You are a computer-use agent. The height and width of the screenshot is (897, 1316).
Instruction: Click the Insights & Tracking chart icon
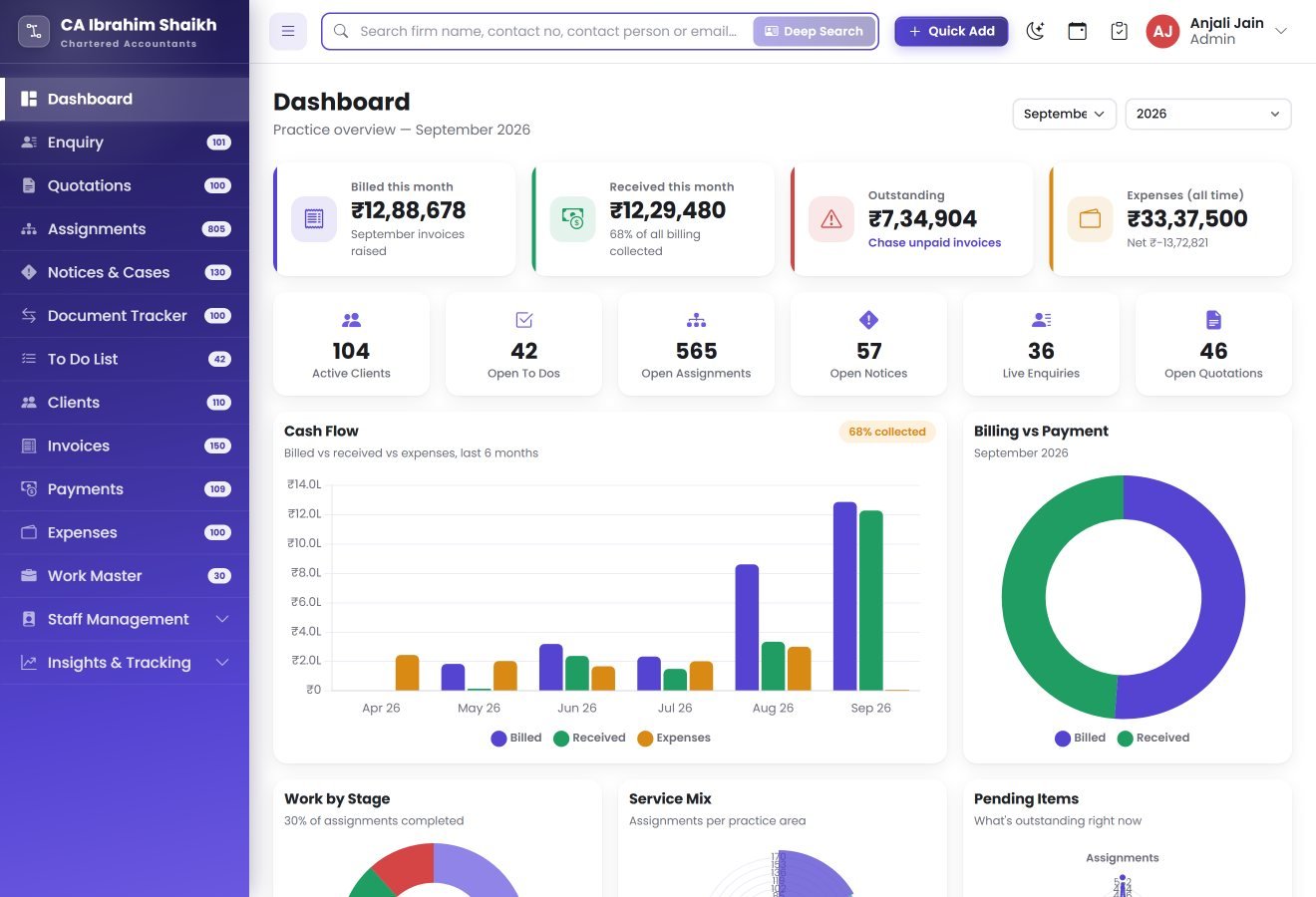[29, 663]
